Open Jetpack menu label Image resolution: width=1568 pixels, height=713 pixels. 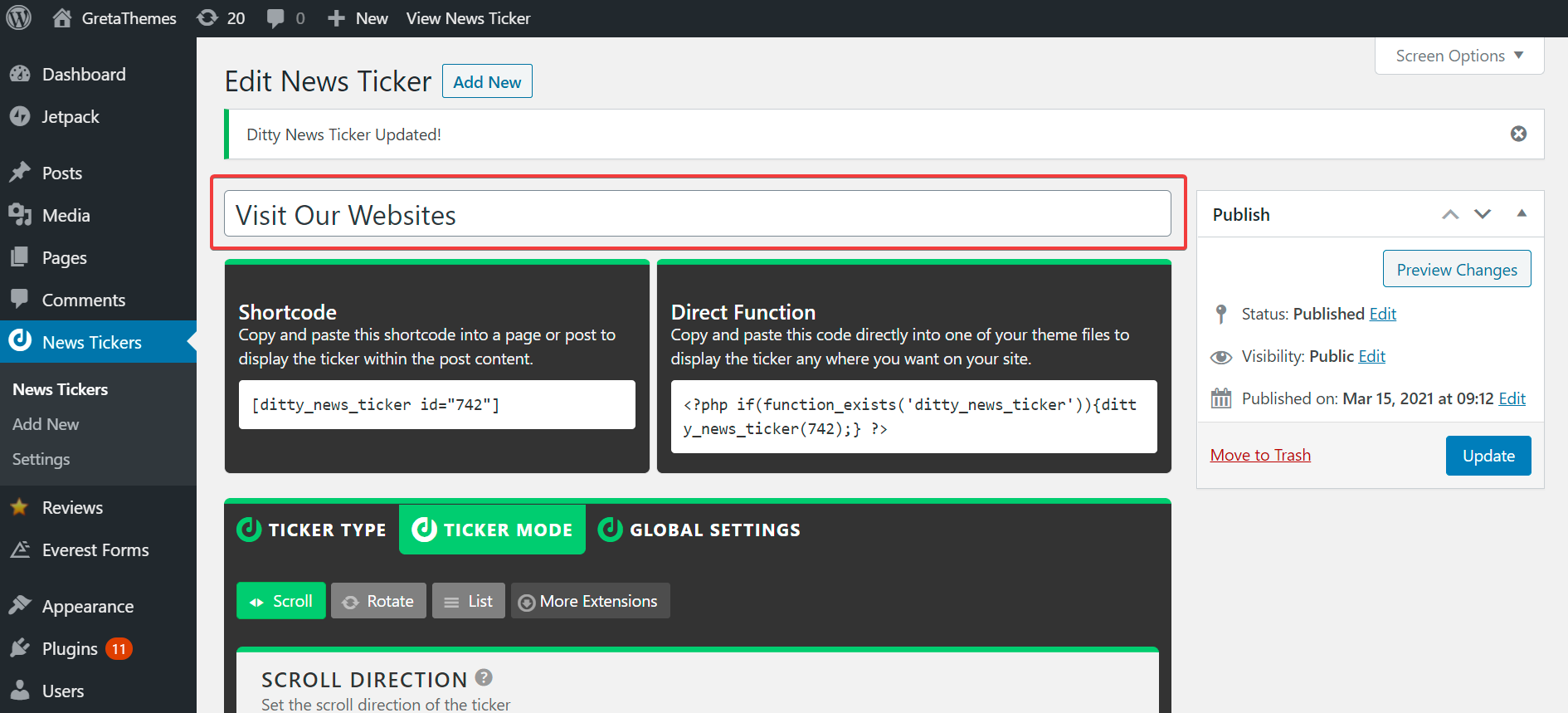(71, 117)
